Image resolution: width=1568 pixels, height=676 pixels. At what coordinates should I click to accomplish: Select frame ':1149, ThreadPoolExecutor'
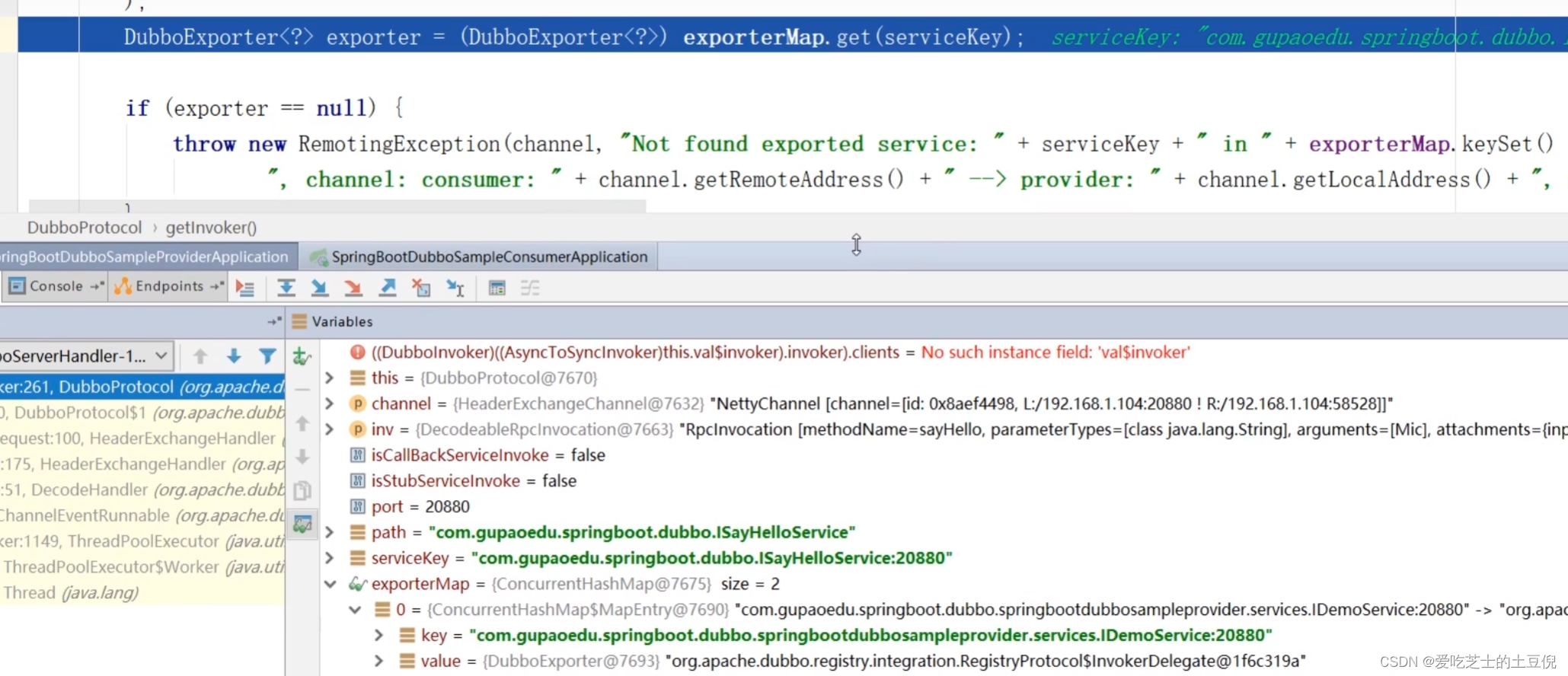point(142,541)
